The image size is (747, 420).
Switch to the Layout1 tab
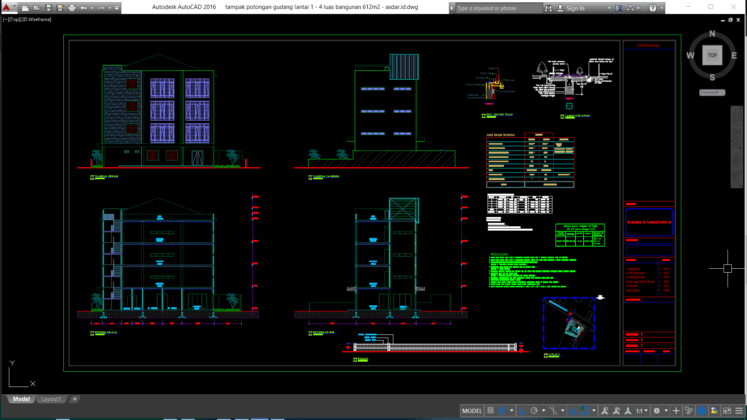[51, 399]
